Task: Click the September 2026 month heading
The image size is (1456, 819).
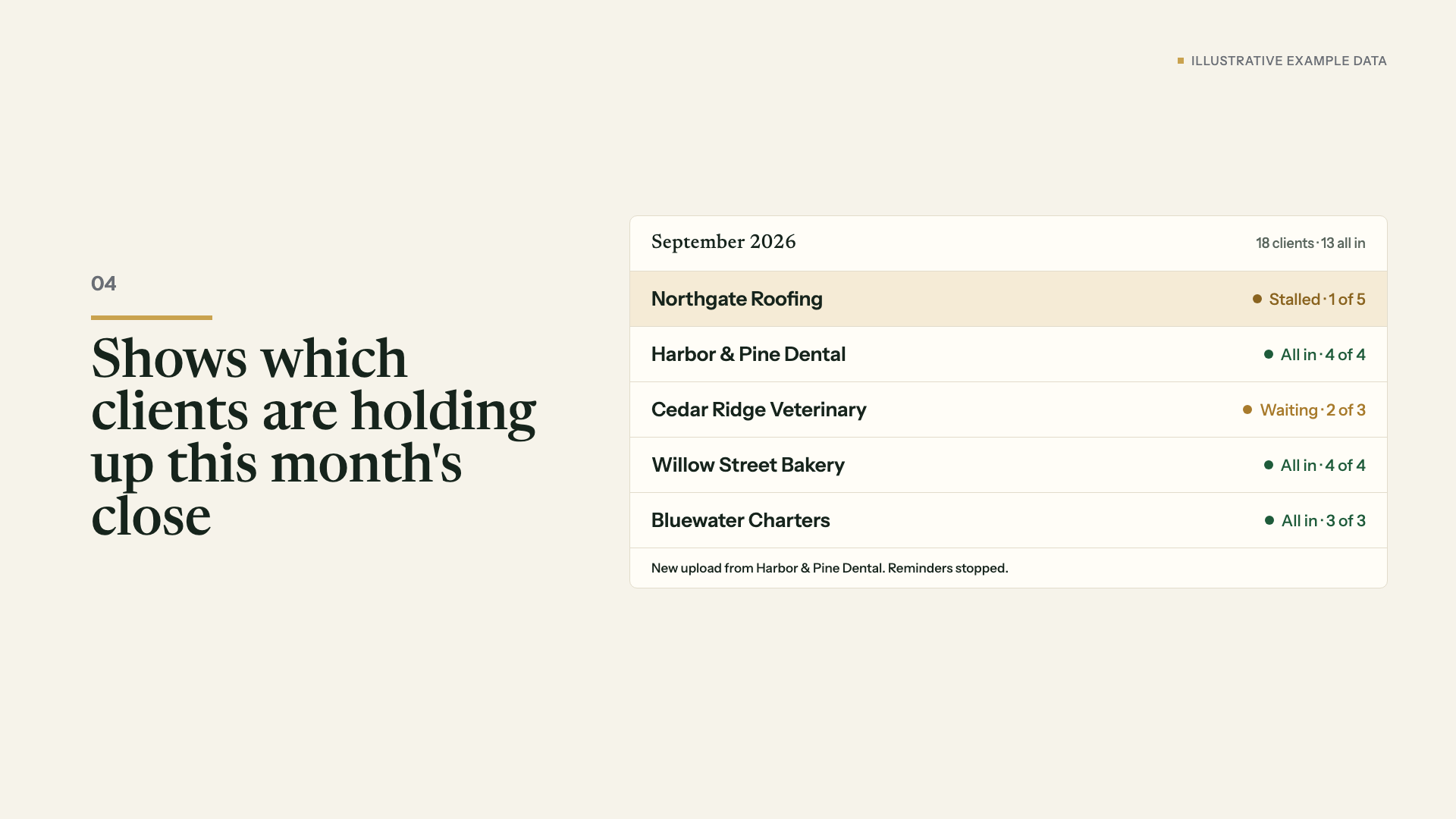Action: point(723,242)
